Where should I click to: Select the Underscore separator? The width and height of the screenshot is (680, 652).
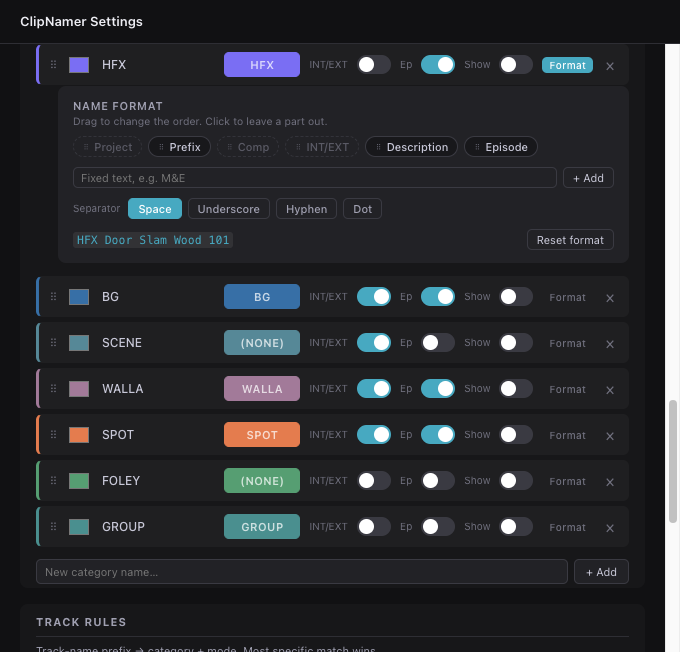click(229, 209)
